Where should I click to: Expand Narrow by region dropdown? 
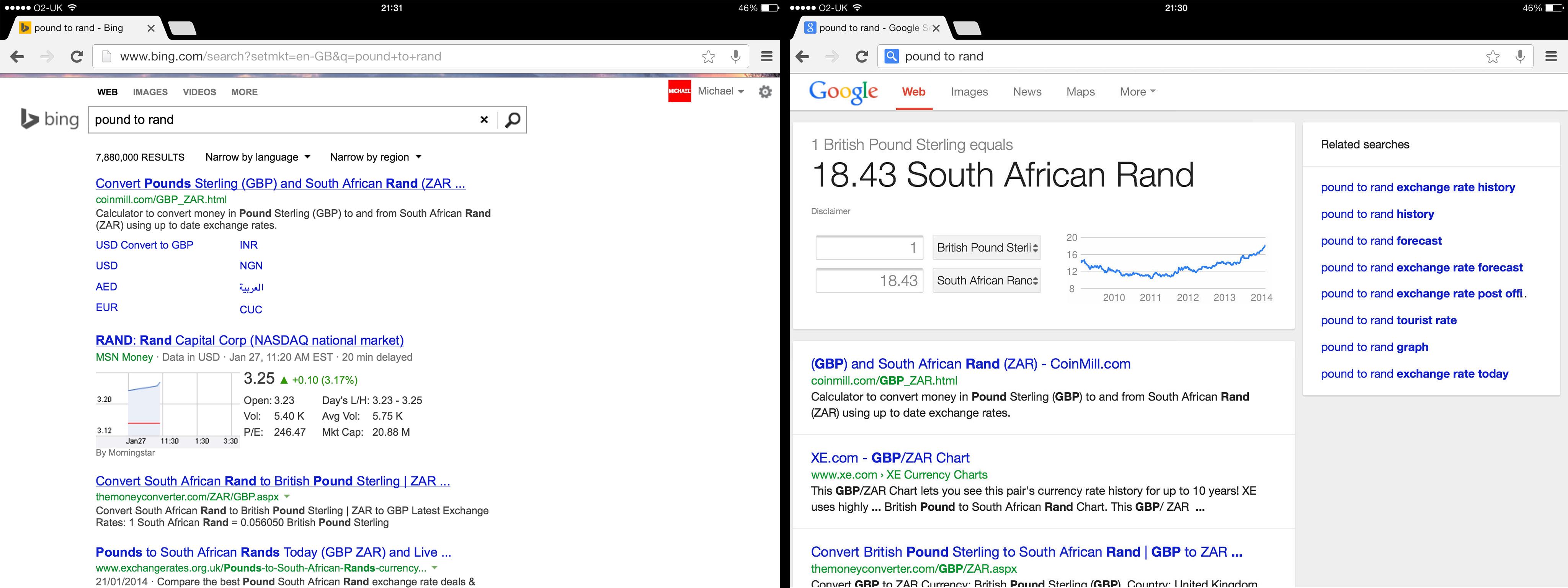point(376,157)
